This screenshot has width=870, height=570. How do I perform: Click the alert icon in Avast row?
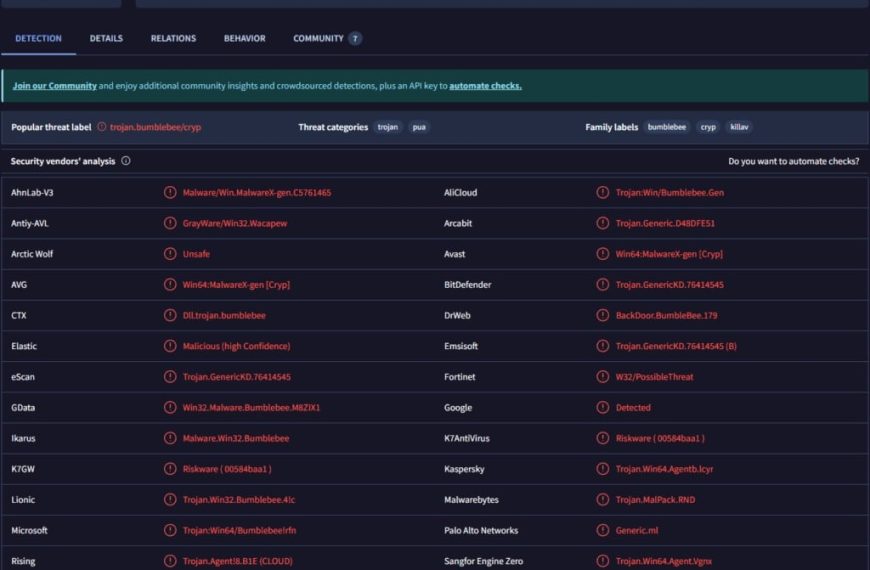click(603, 254)
